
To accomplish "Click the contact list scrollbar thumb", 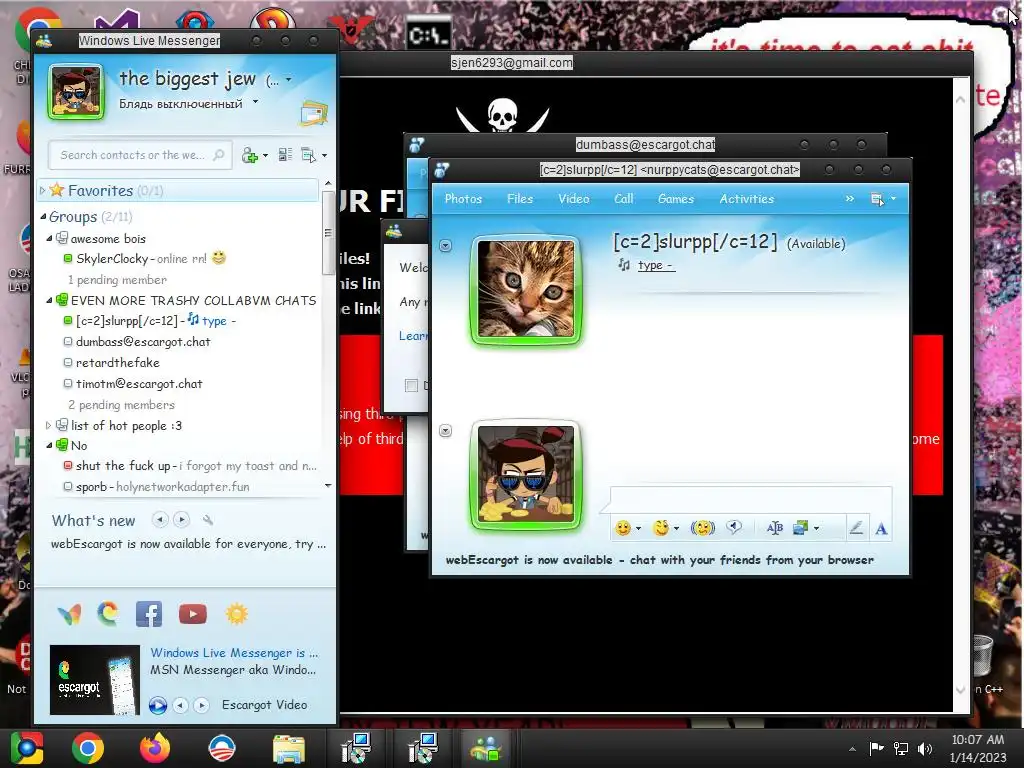I will pyautogui.click(x=328, y=232).
